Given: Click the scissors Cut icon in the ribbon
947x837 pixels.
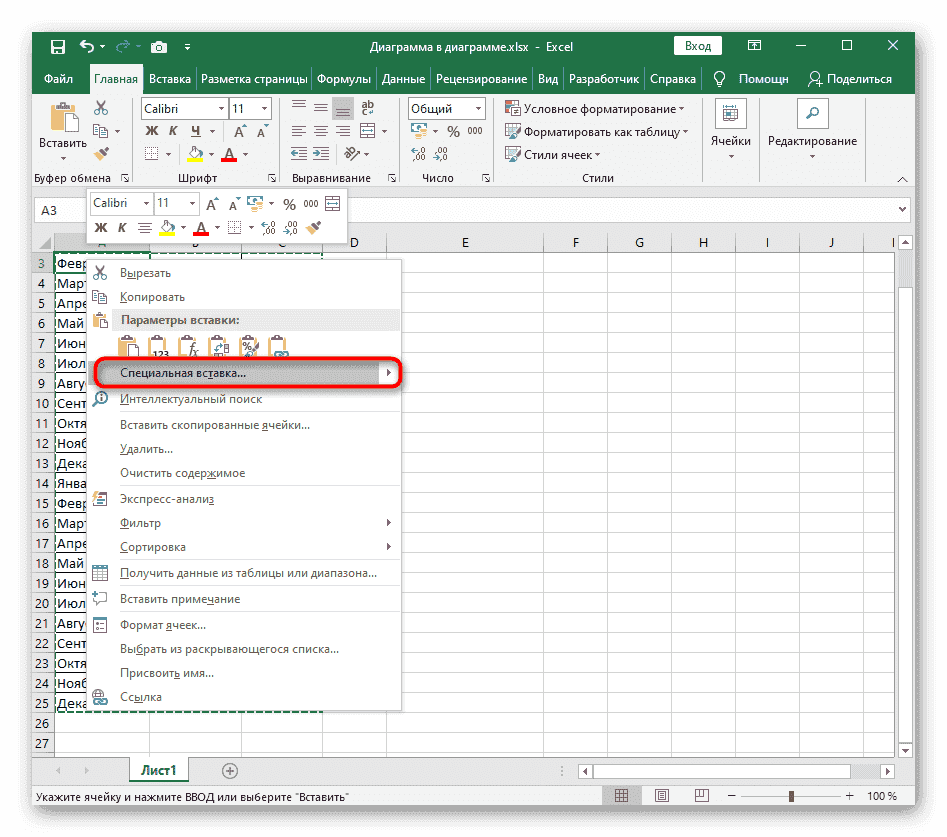Looking at the screenshot, I should [x=101, y=108].
